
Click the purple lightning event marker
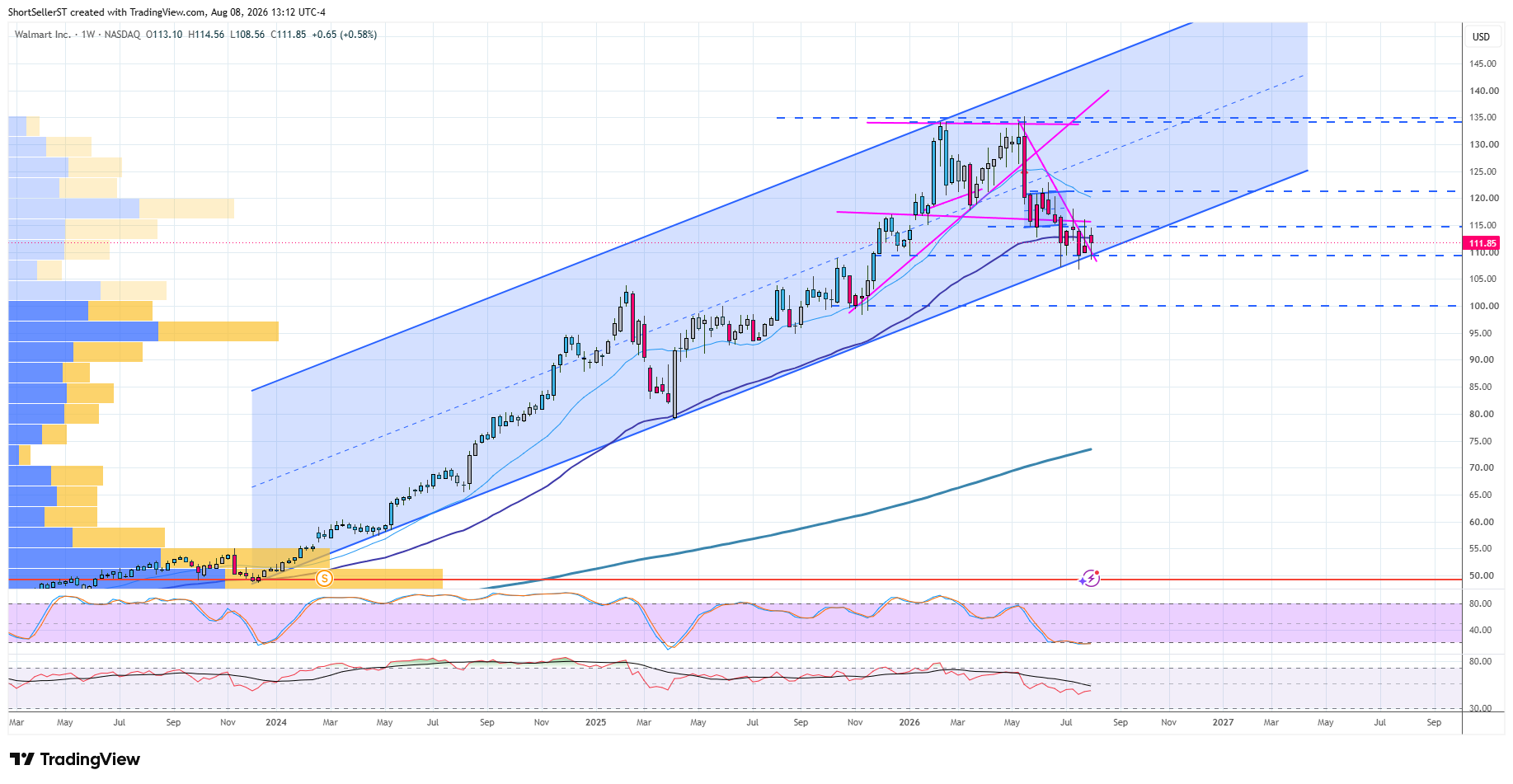pos(1091,578)
